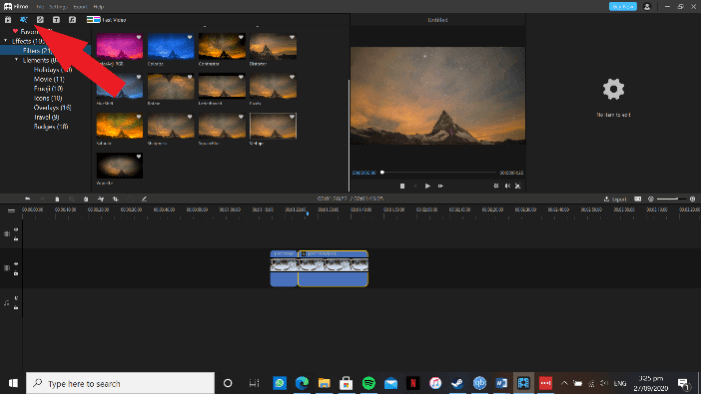701x394 pixels.
Task: Click the blue timeline playhead marker
Action: 308,214
